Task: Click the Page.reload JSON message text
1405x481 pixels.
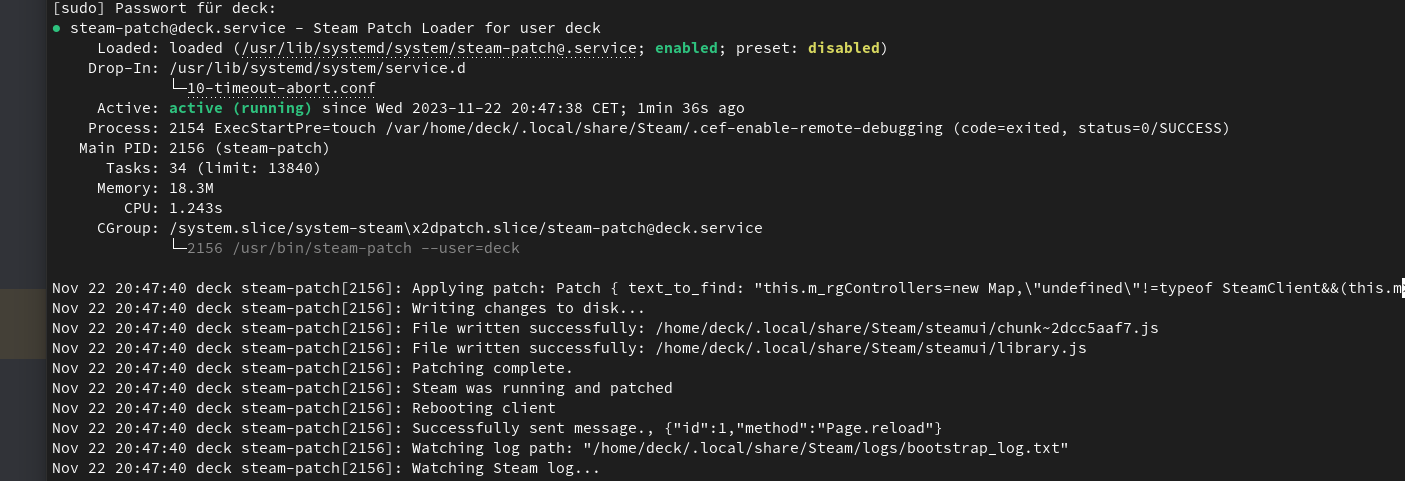Action: 799,428
